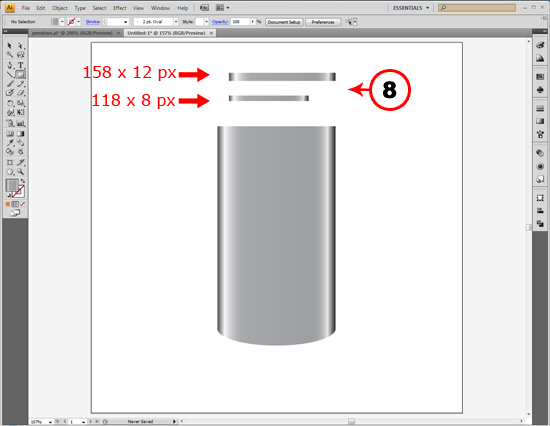Screen dimensions: 550x426
Task: Open the Go to Bridge icon
Action: click(x=204, y=8)
